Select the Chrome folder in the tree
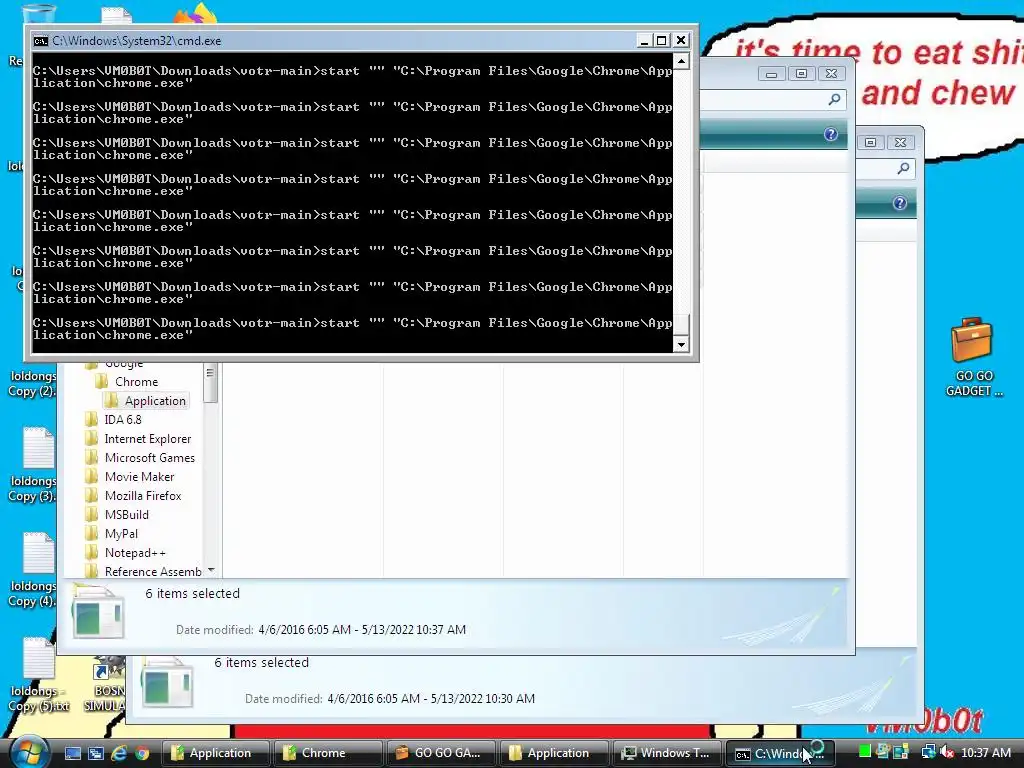 (x=136, y=382)
